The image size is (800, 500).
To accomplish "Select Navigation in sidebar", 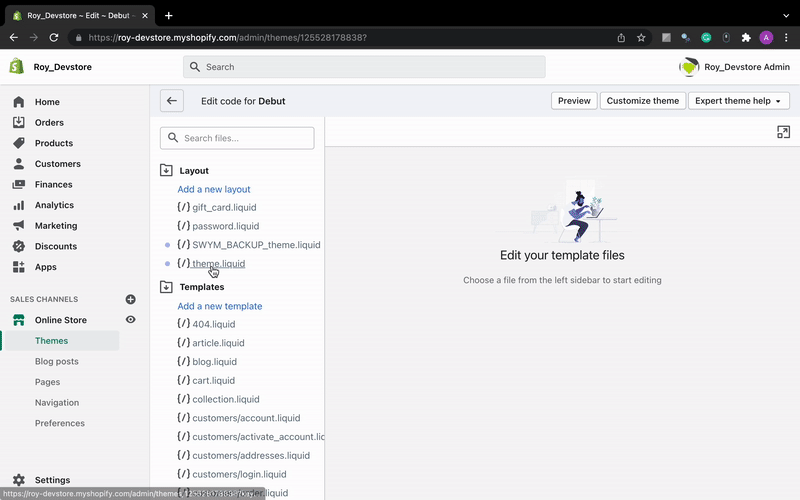I will coord(57,403).
